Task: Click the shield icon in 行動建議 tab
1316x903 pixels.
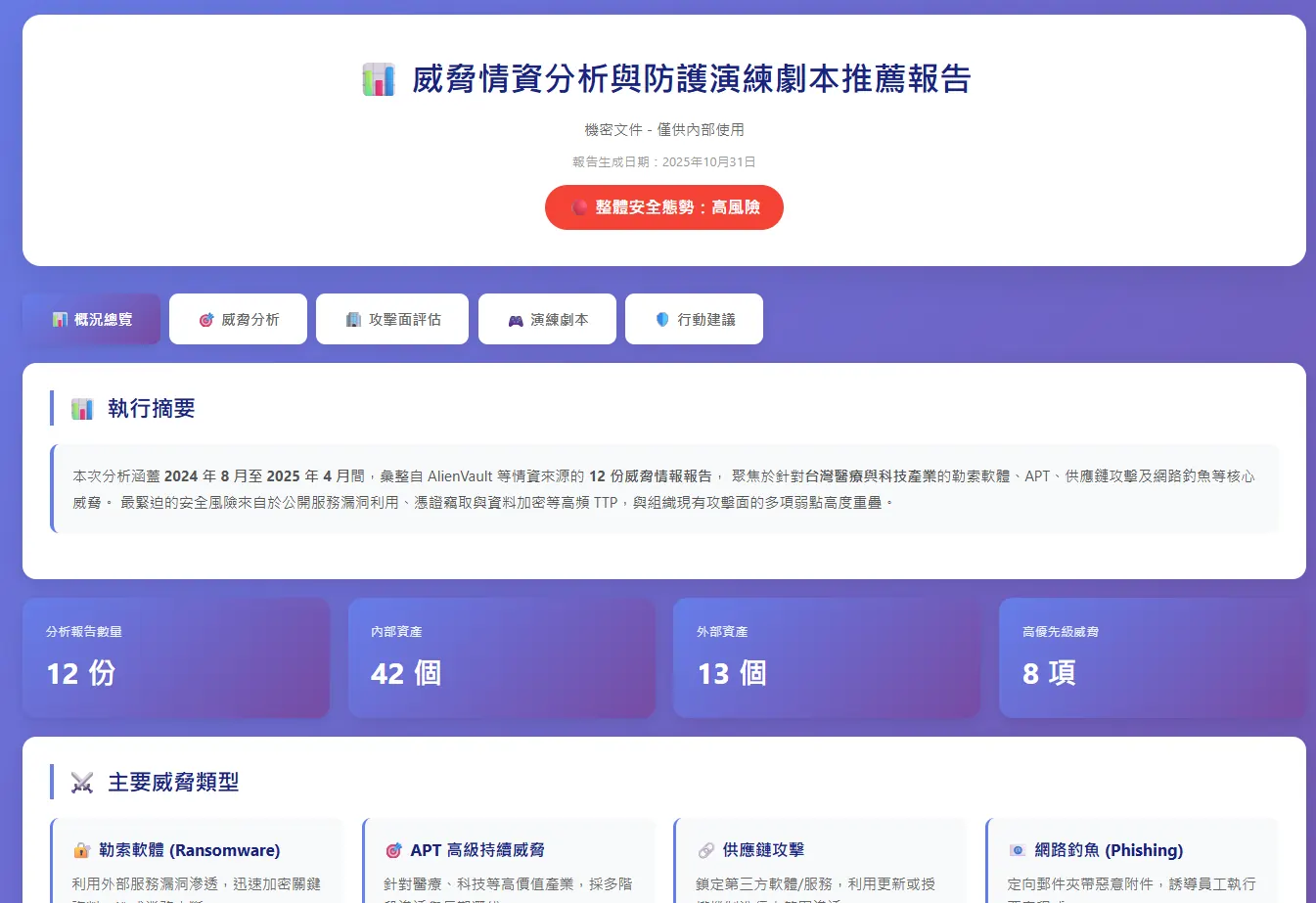Action: [x=662, y=320]
